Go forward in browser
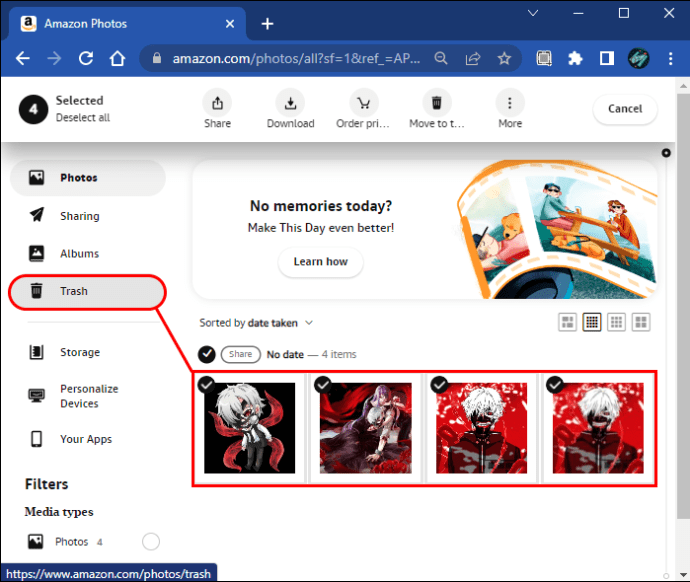This screenshot has height=582, width=690. coord(54,58)
